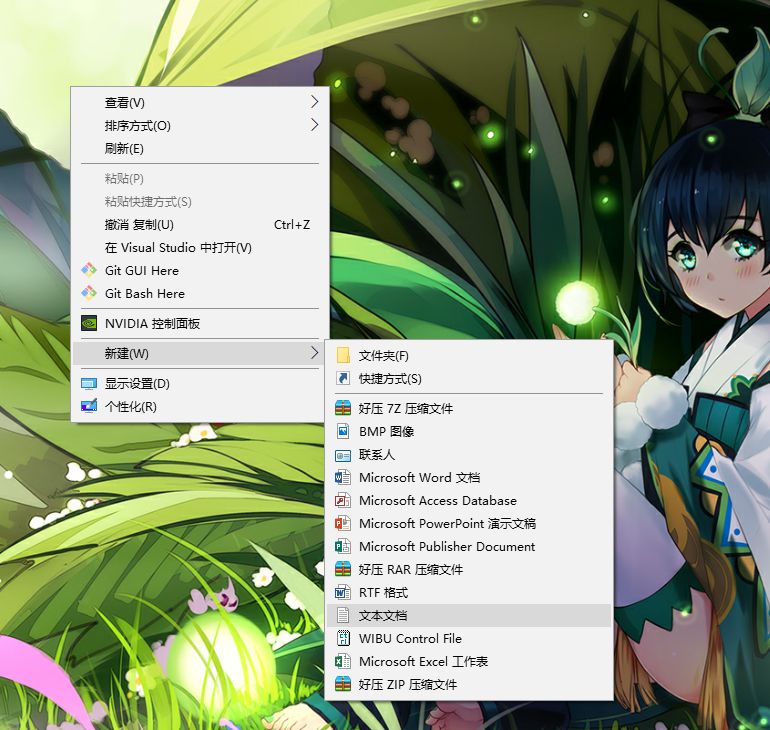The image size is (770, 730).
Task: Click the WIBU Control File icon
Action: pyautogui.click(x=343, y=638)
